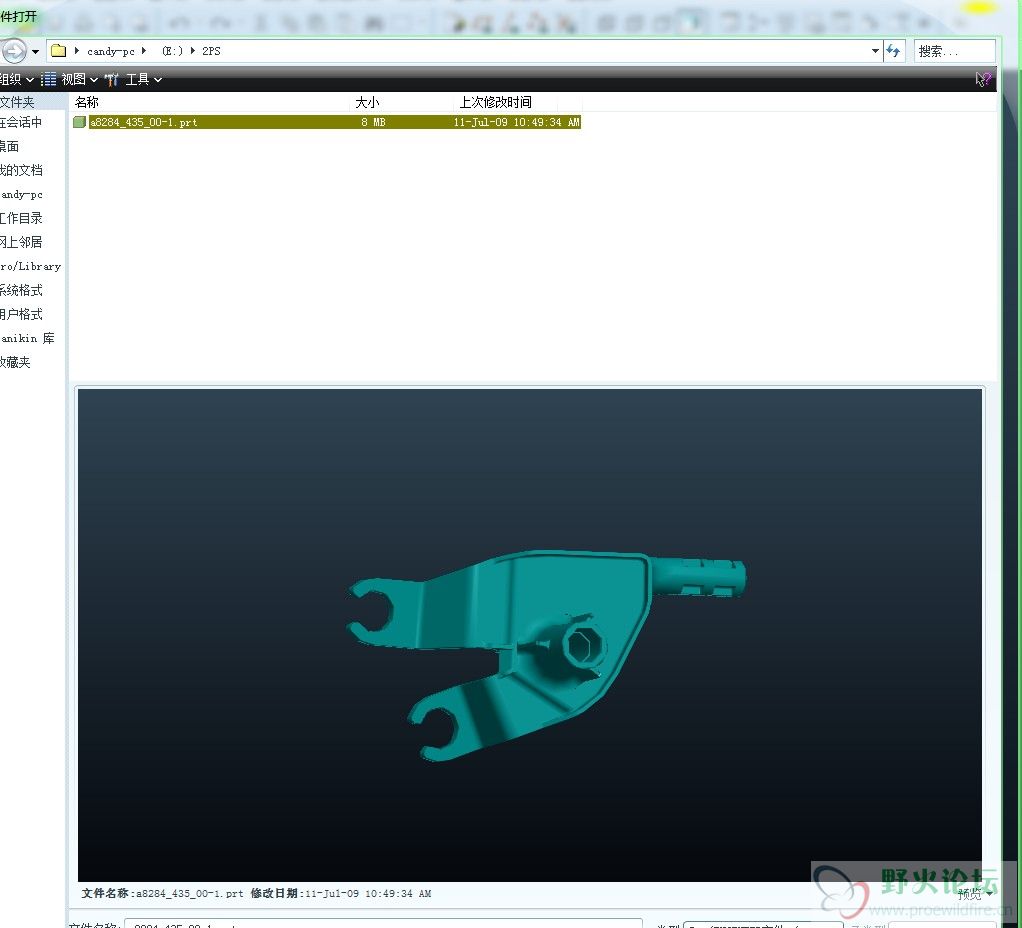The width and height of the screenshot is (1022, 928).
Task: Select 用户格式 in the sidebar
Action: (22, 314)
